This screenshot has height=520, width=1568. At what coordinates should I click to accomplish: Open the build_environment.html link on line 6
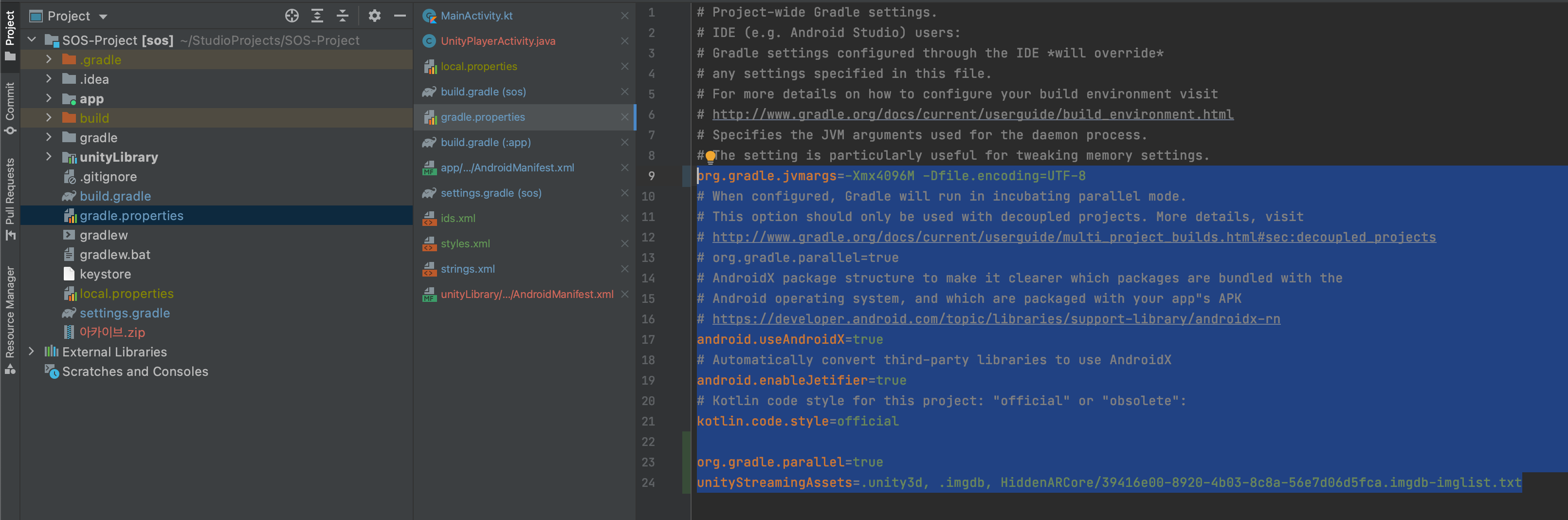tap(973, 114)
